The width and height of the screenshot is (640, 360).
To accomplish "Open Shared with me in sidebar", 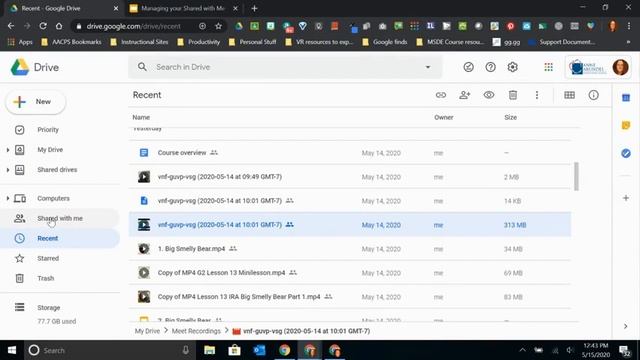I will (60, 218).
